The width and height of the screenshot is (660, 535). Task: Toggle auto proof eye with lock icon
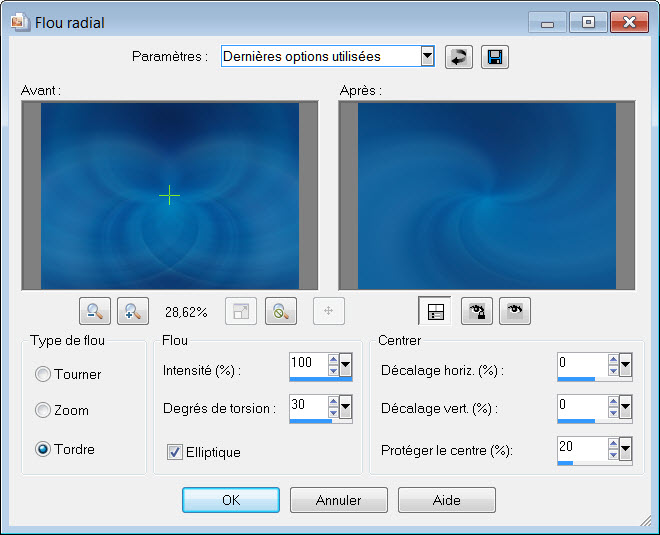click(477, 311)
